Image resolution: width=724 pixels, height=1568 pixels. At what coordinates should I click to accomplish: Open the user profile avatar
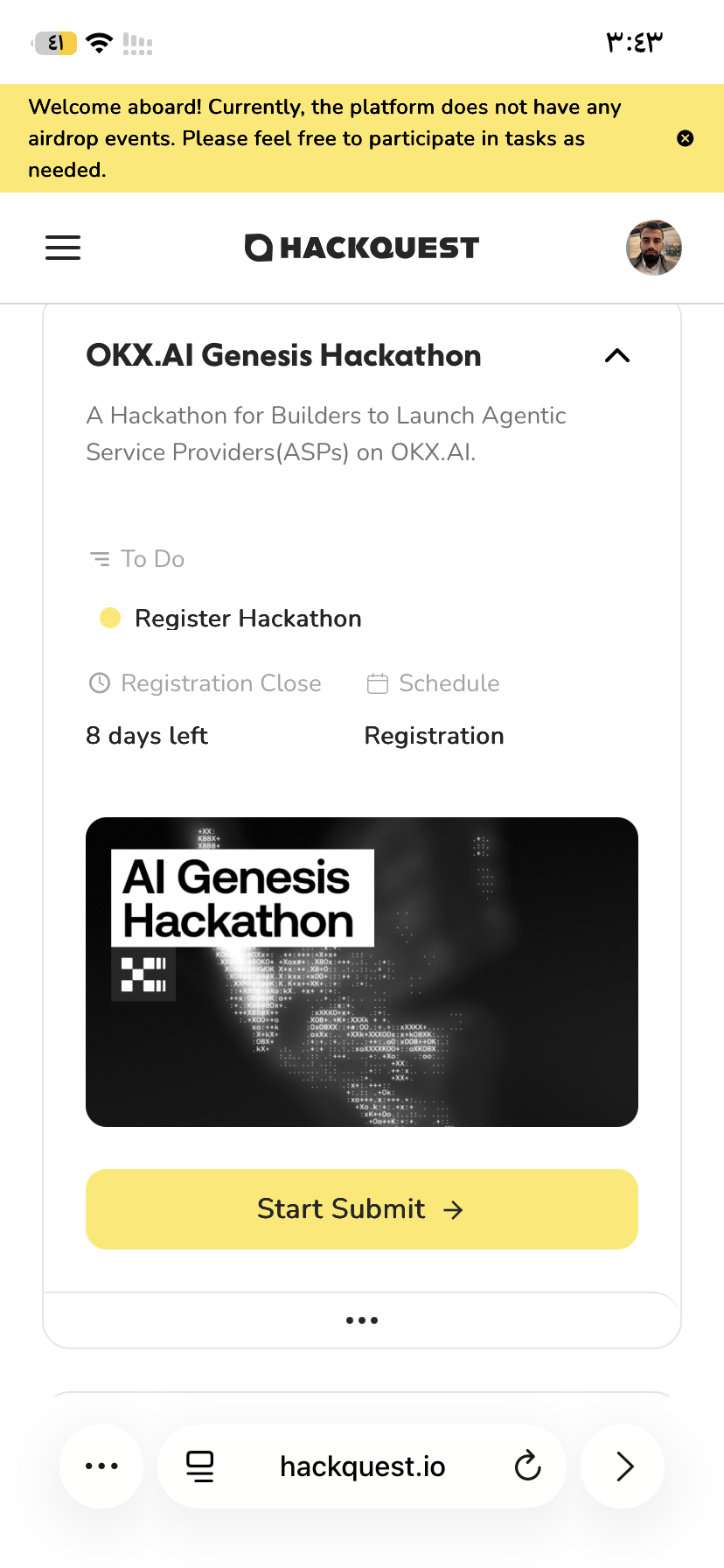[x=654, y=248]
